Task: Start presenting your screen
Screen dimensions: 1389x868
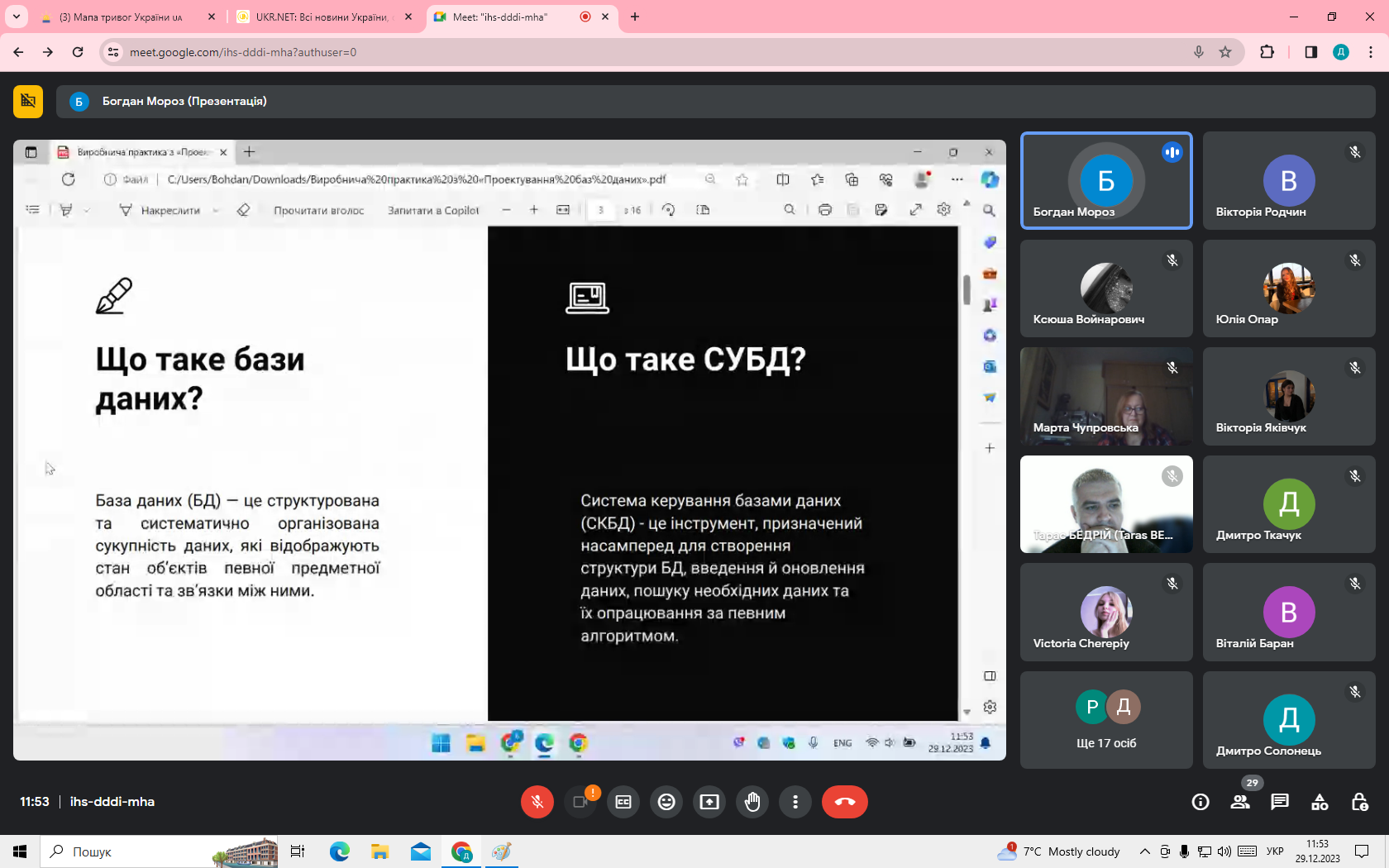Action: [709, 802]
